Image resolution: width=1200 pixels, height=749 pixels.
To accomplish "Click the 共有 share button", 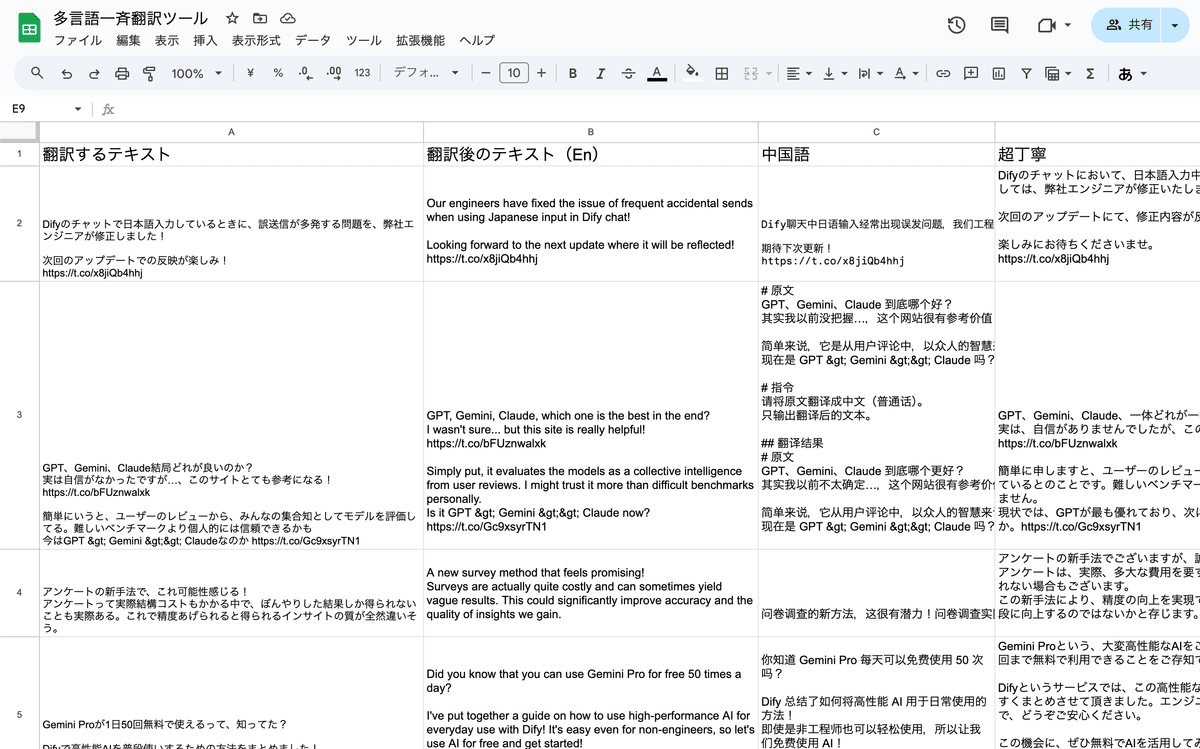I will click(x=1128, y=25).
